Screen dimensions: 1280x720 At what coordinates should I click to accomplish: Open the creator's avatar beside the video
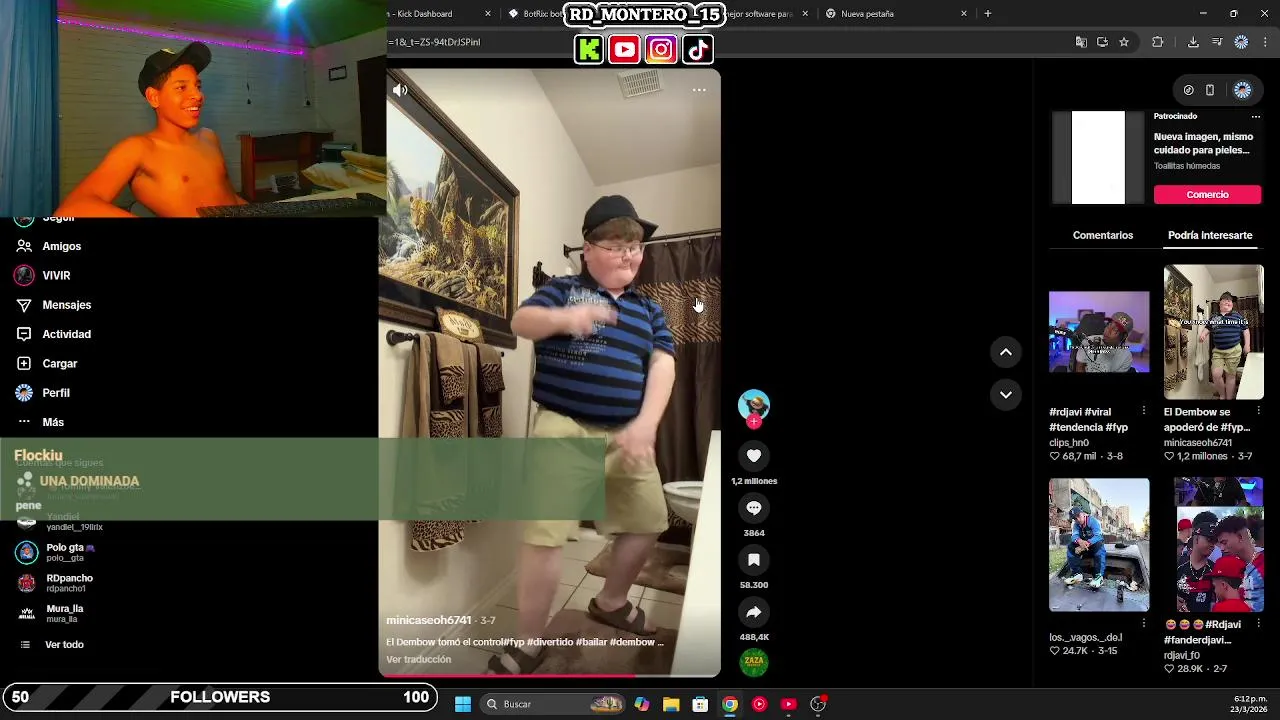coord(754,404)
